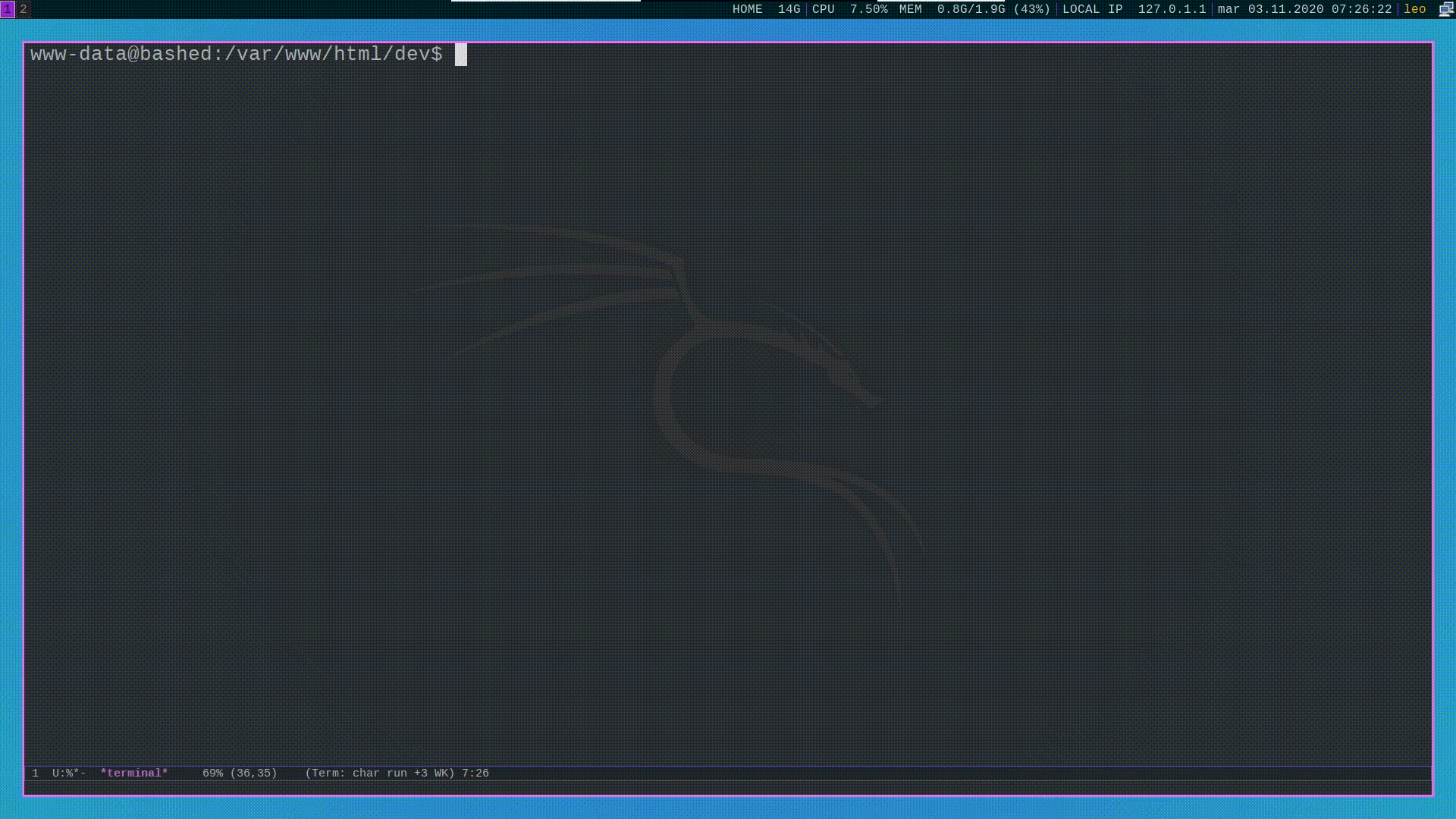1456x819 pixels.
Task: Click the window number 1 in mode line
Action: (35, 773)
